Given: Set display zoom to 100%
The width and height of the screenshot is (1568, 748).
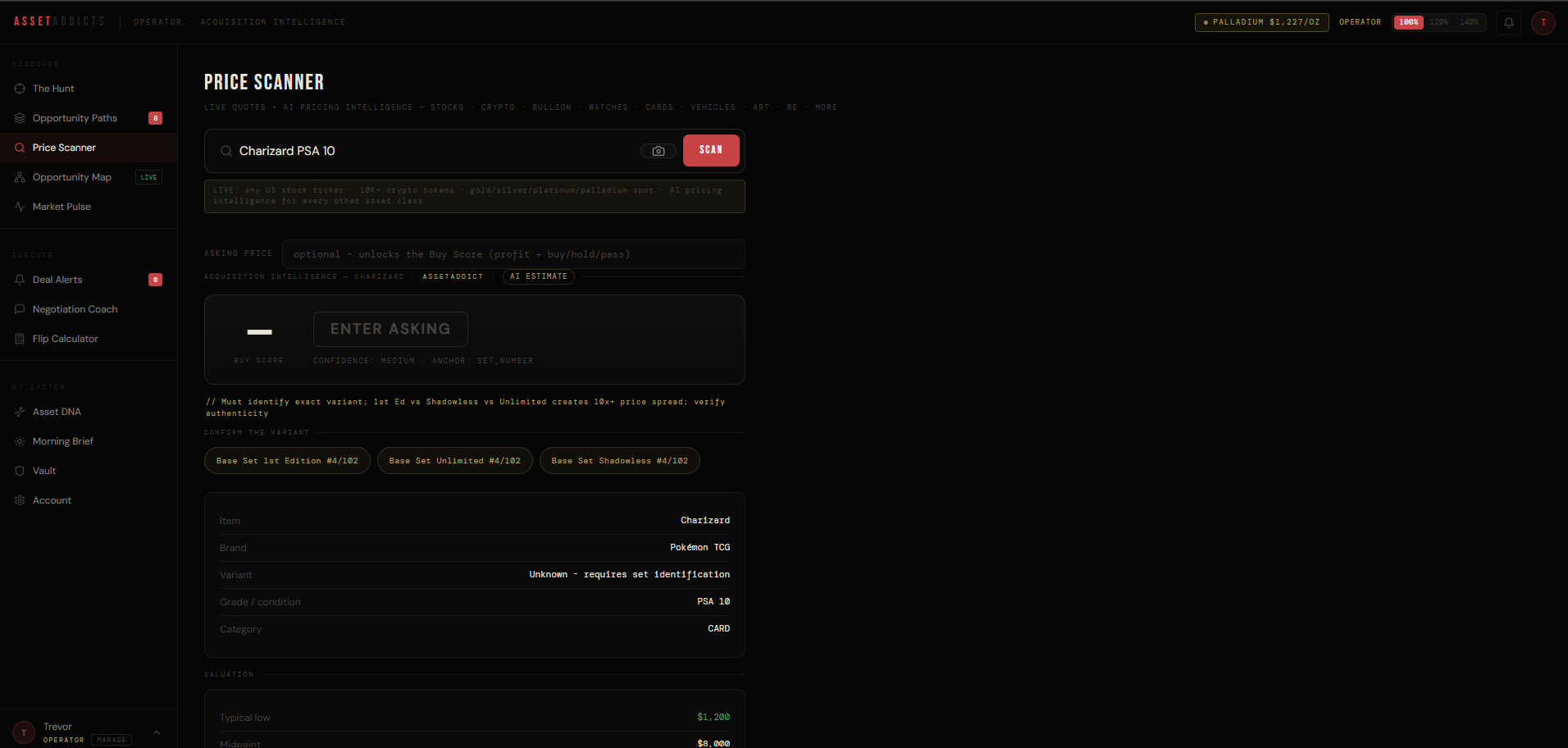Looking at the screenshot, I should pyautogui.click(x=1409, y=22).
